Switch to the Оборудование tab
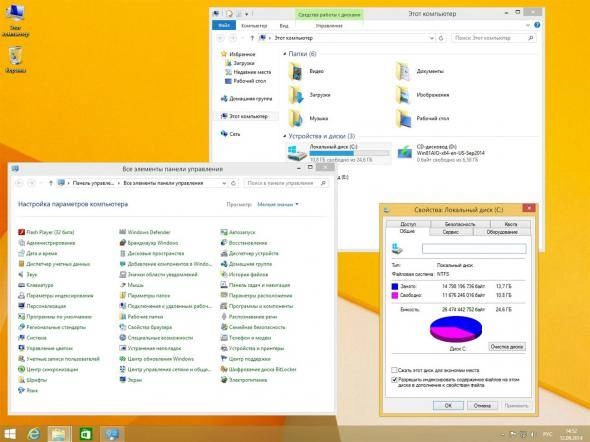 502,232
